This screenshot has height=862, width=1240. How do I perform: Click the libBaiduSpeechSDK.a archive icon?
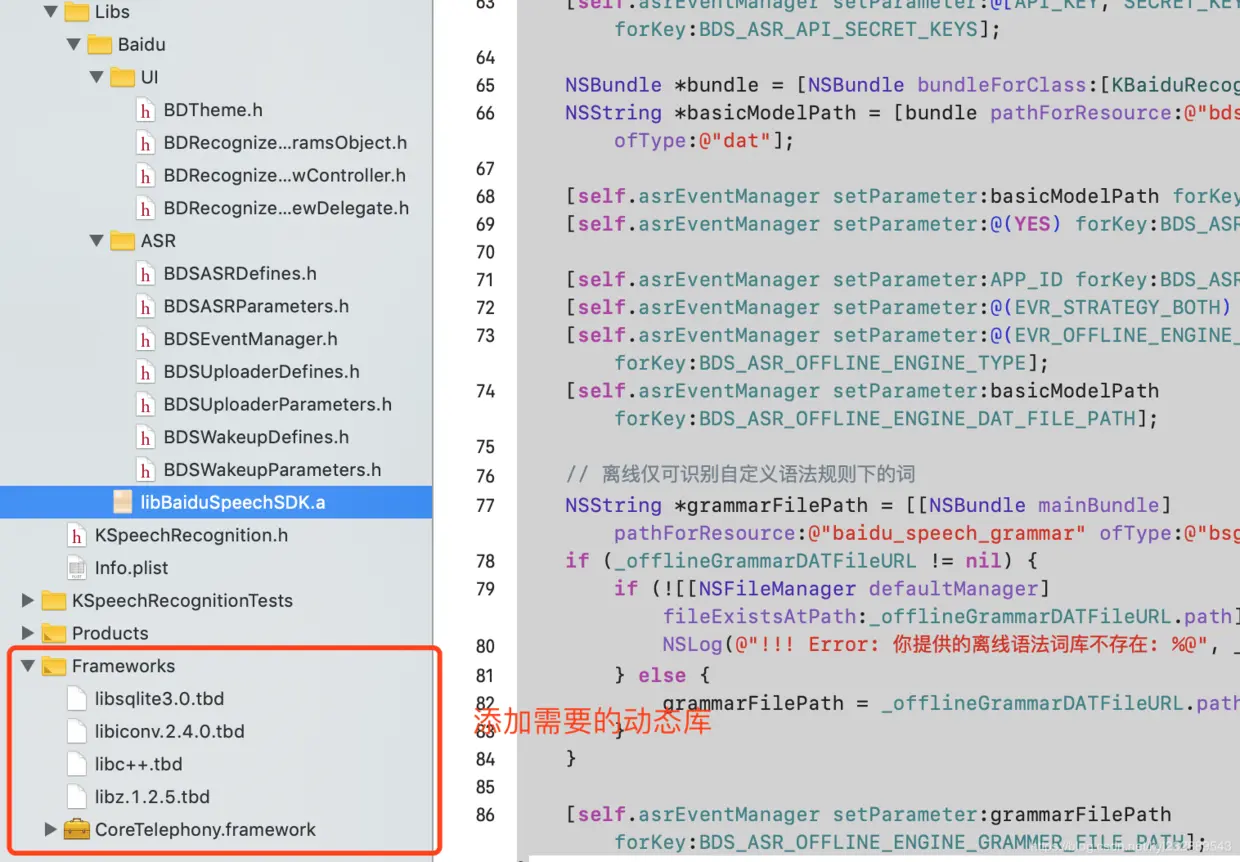coord(123,503)
